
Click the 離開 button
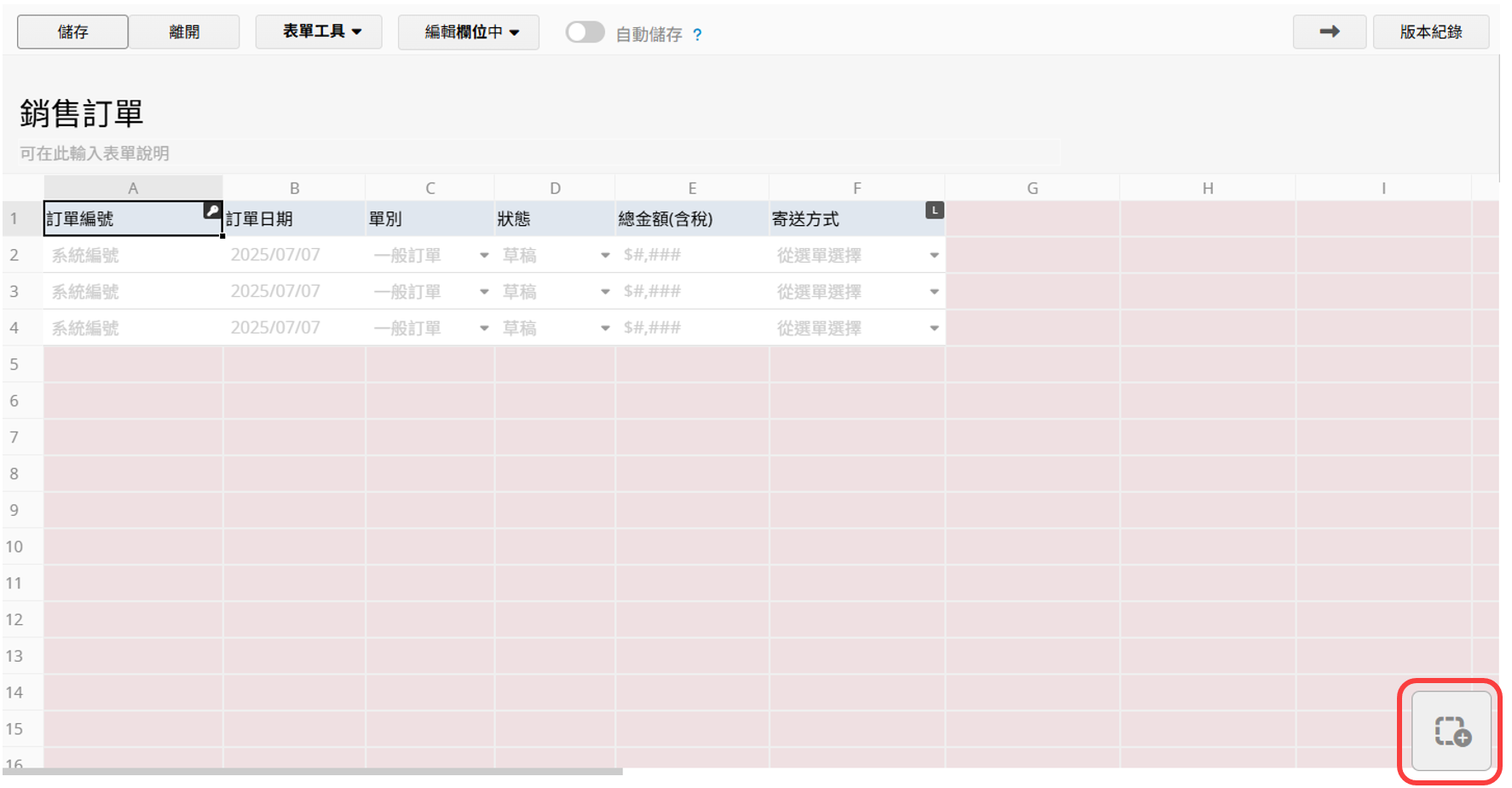click(x=184, y=32)
